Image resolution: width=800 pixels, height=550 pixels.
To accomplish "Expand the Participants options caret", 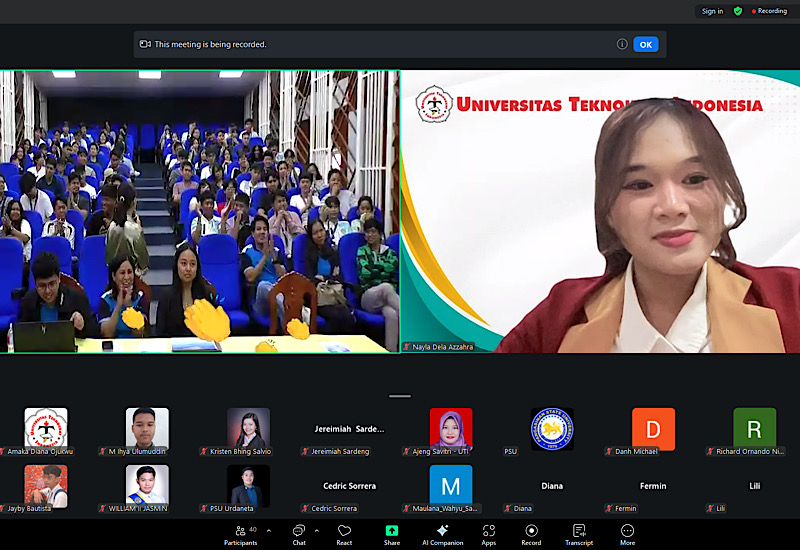I will (269, 531).
